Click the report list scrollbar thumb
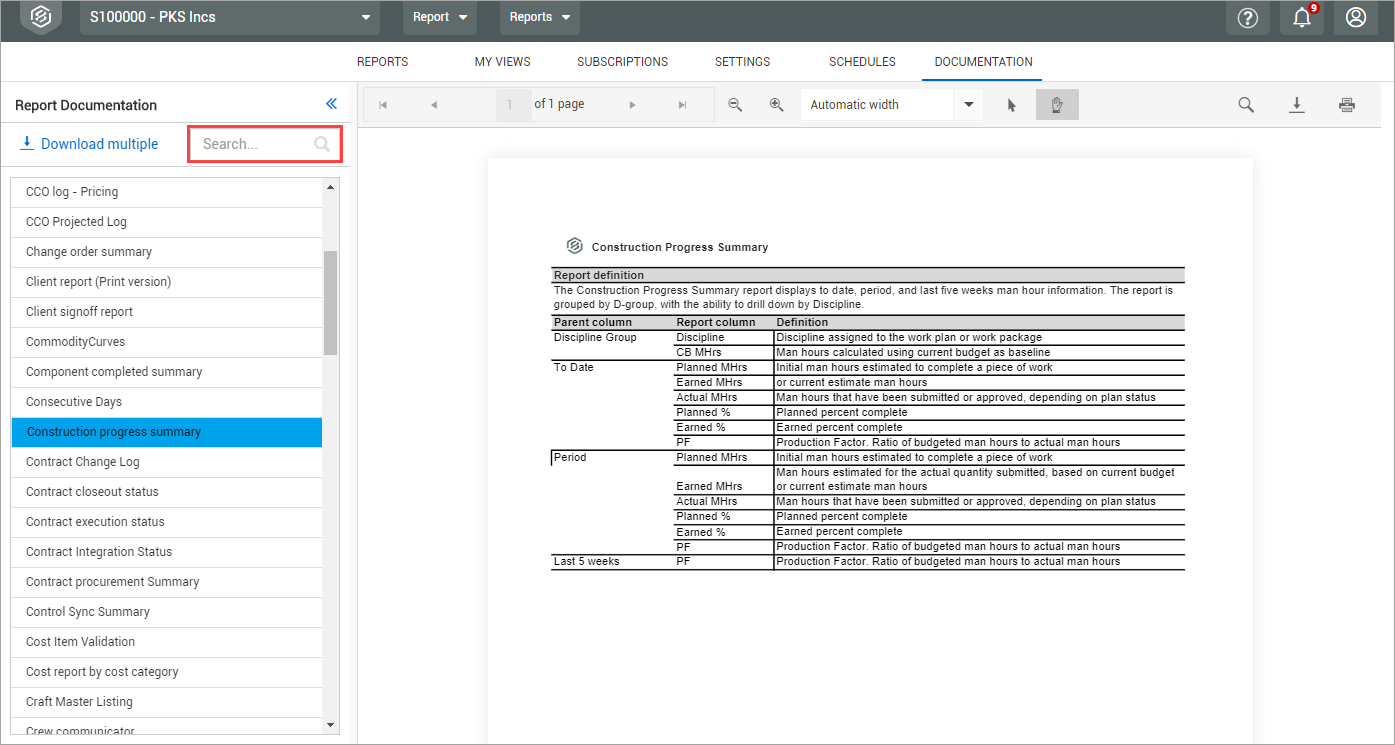The width and height of the screenshot is (1395, 745). click(x=331, y=302)
